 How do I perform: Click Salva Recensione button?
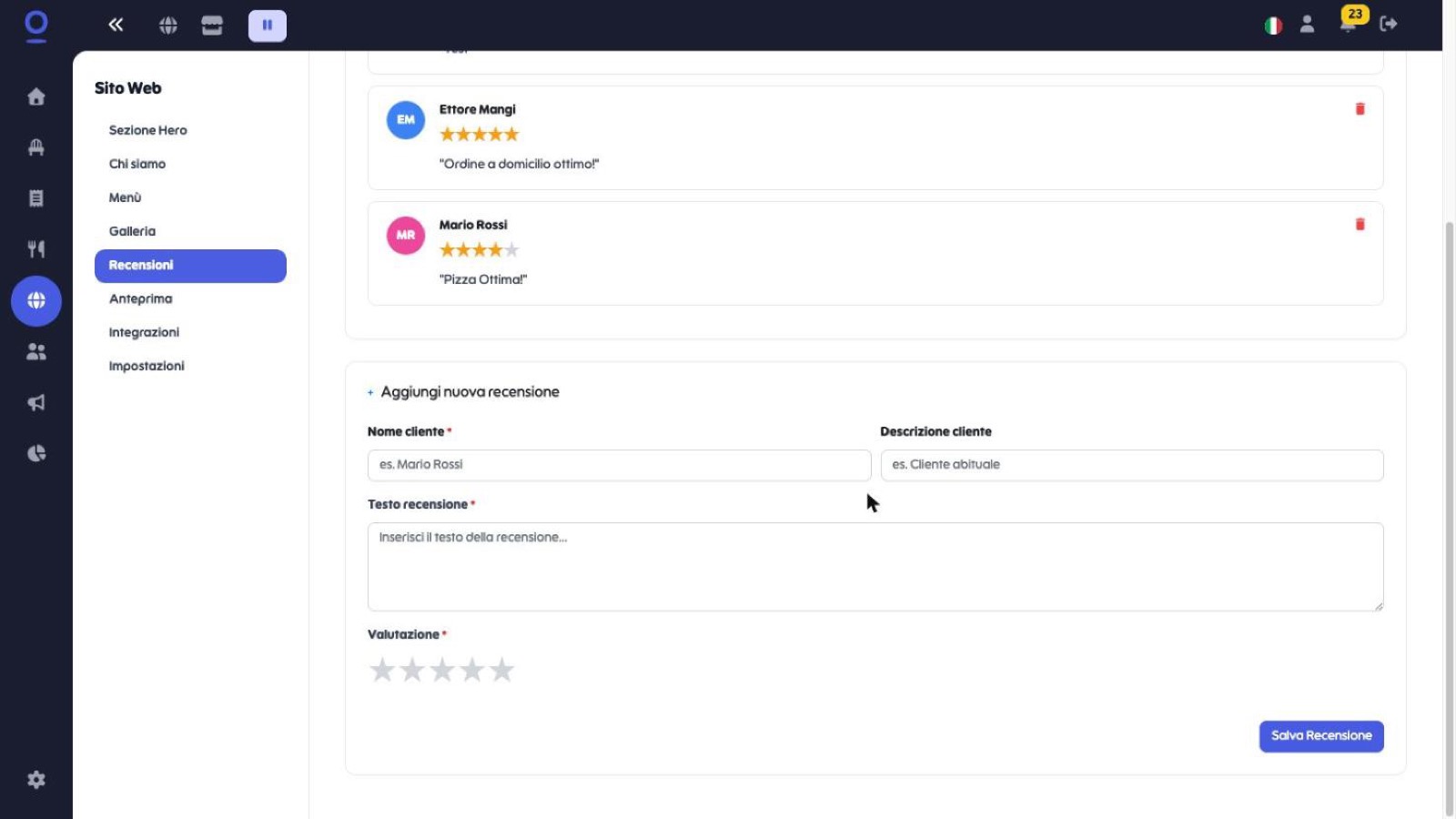[x=1321, y=736]
